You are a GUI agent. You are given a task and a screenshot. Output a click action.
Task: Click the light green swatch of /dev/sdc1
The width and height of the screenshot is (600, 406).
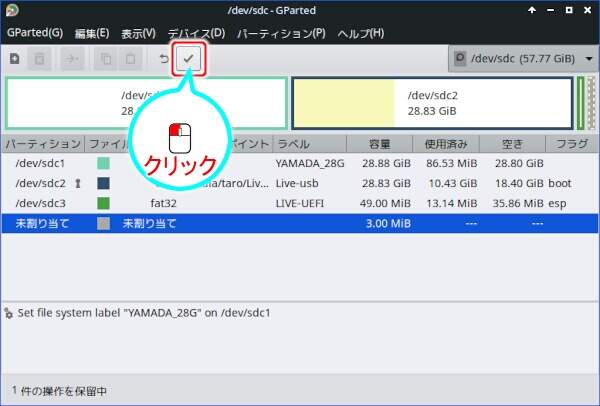[x=103, y=163]
